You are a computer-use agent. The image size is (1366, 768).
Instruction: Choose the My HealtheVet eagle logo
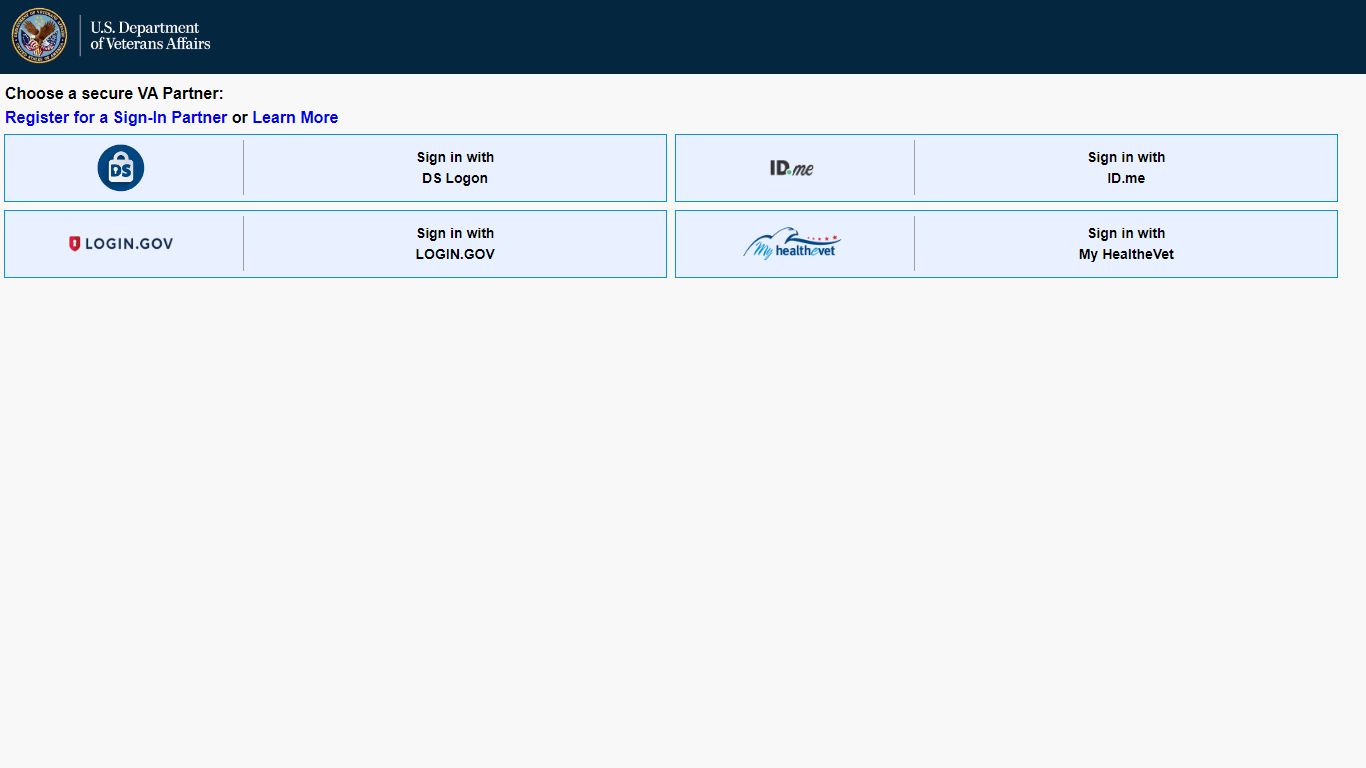coord(792,244)
